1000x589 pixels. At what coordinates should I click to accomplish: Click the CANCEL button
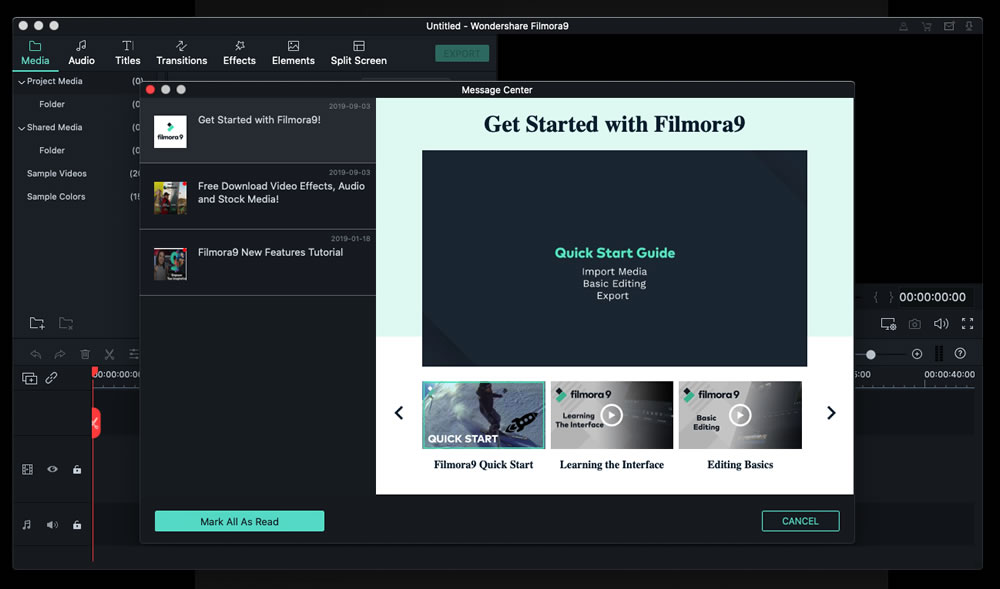[x=800, y=521]
